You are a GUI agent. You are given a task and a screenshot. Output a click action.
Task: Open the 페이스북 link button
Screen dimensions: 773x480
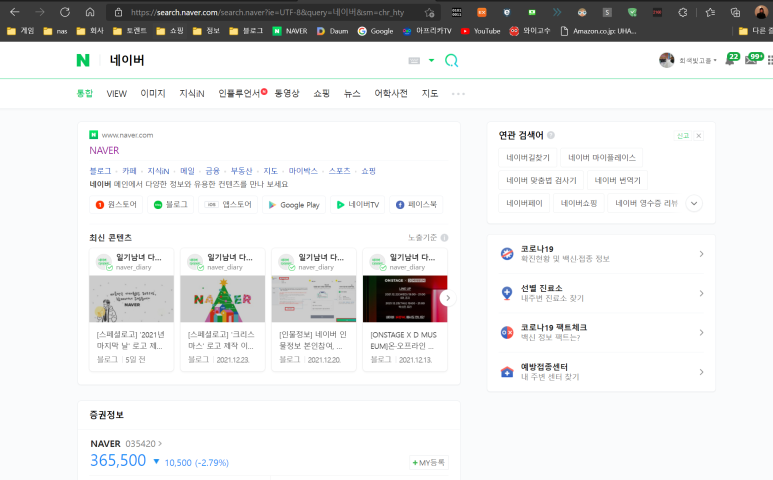pyautogui.click(x=416, y=205)
